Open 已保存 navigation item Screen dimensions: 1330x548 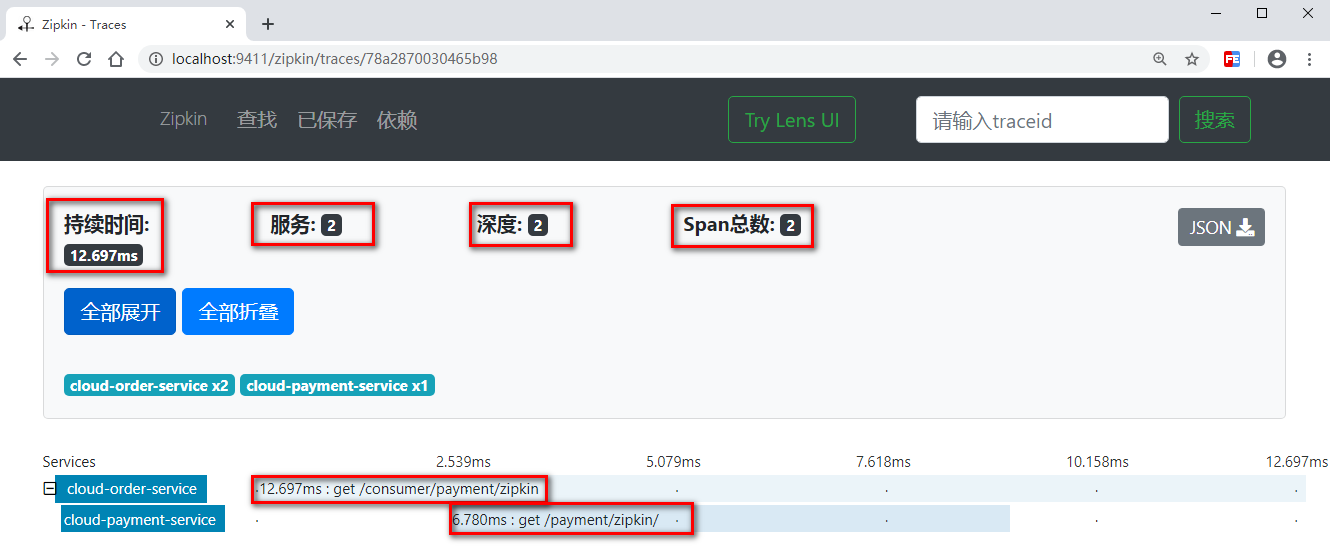pyautogui.click(x=327, y=120)
